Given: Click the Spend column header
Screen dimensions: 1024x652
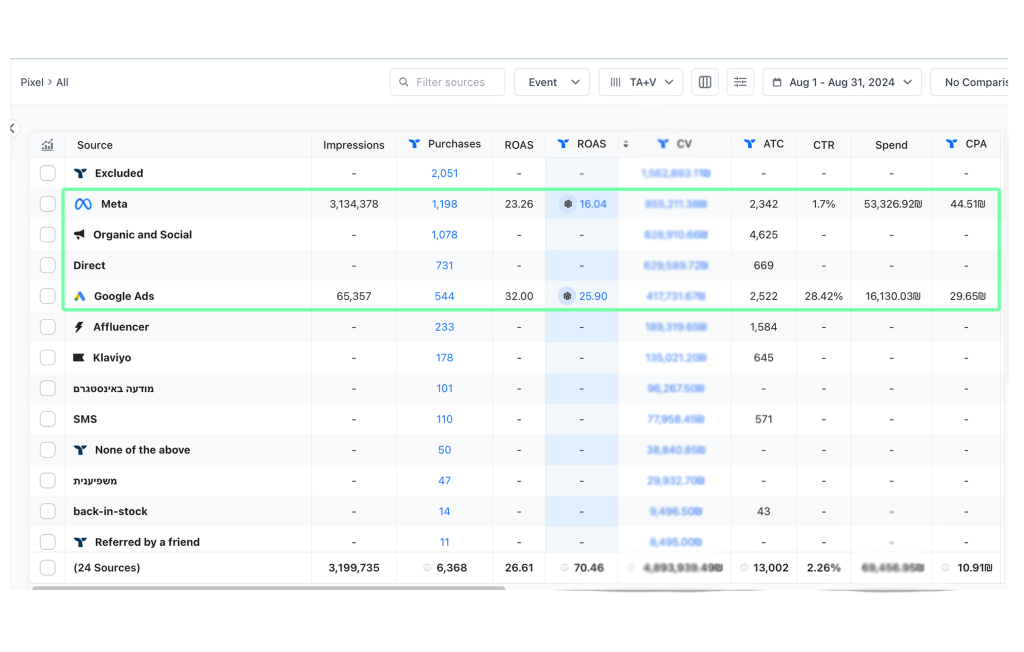Looking at the screenshot, I should pyautogui.click(x=891, y=145).
